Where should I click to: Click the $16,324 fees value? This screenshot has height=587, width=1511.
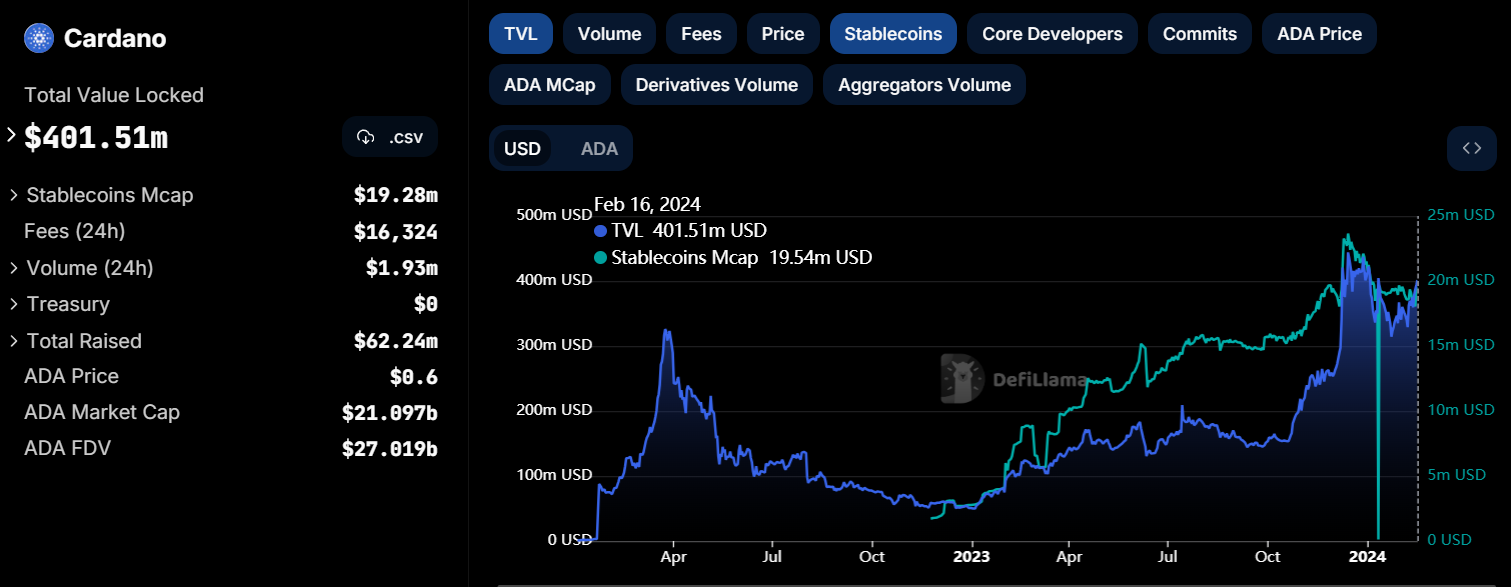[395, 232]
